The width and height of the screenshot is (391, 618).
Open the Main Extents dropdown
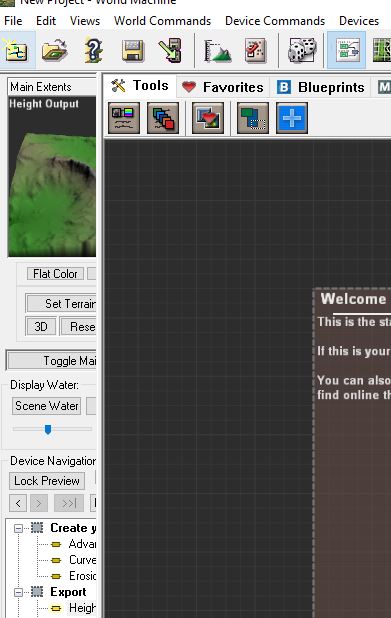[52, 87]
